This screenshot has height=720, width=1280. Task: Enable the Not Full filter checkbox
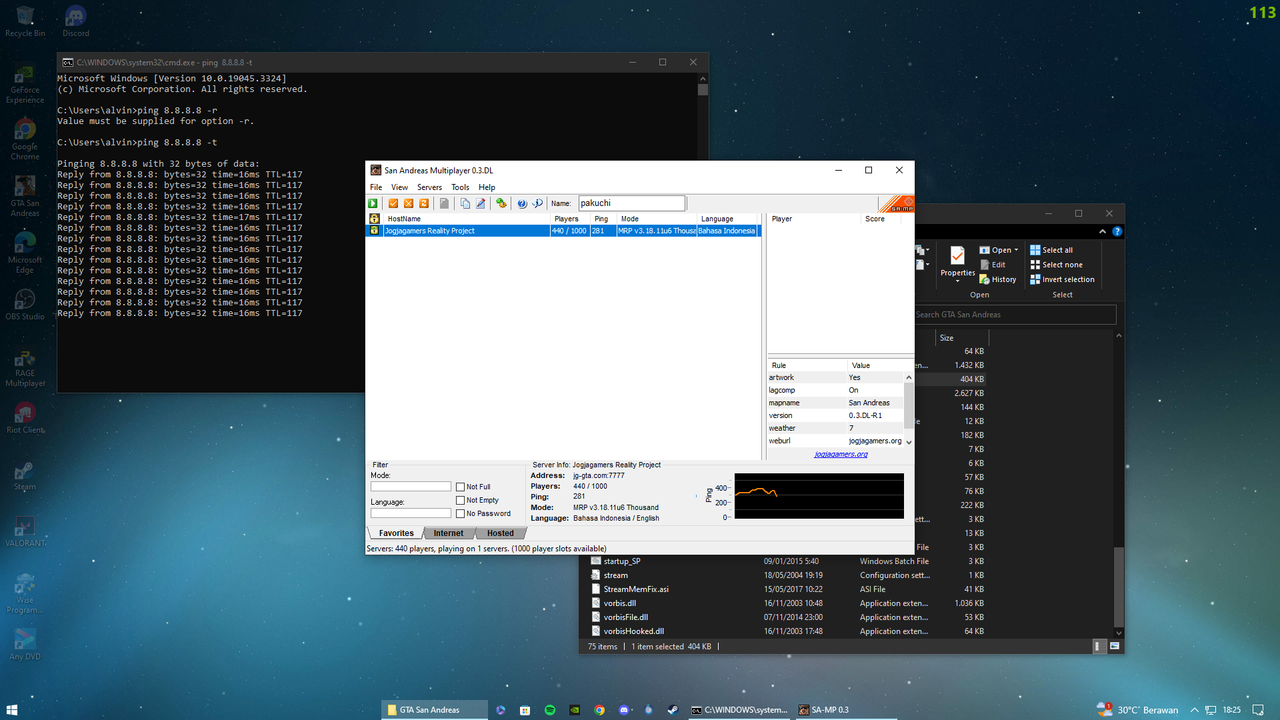click(460, 487)
